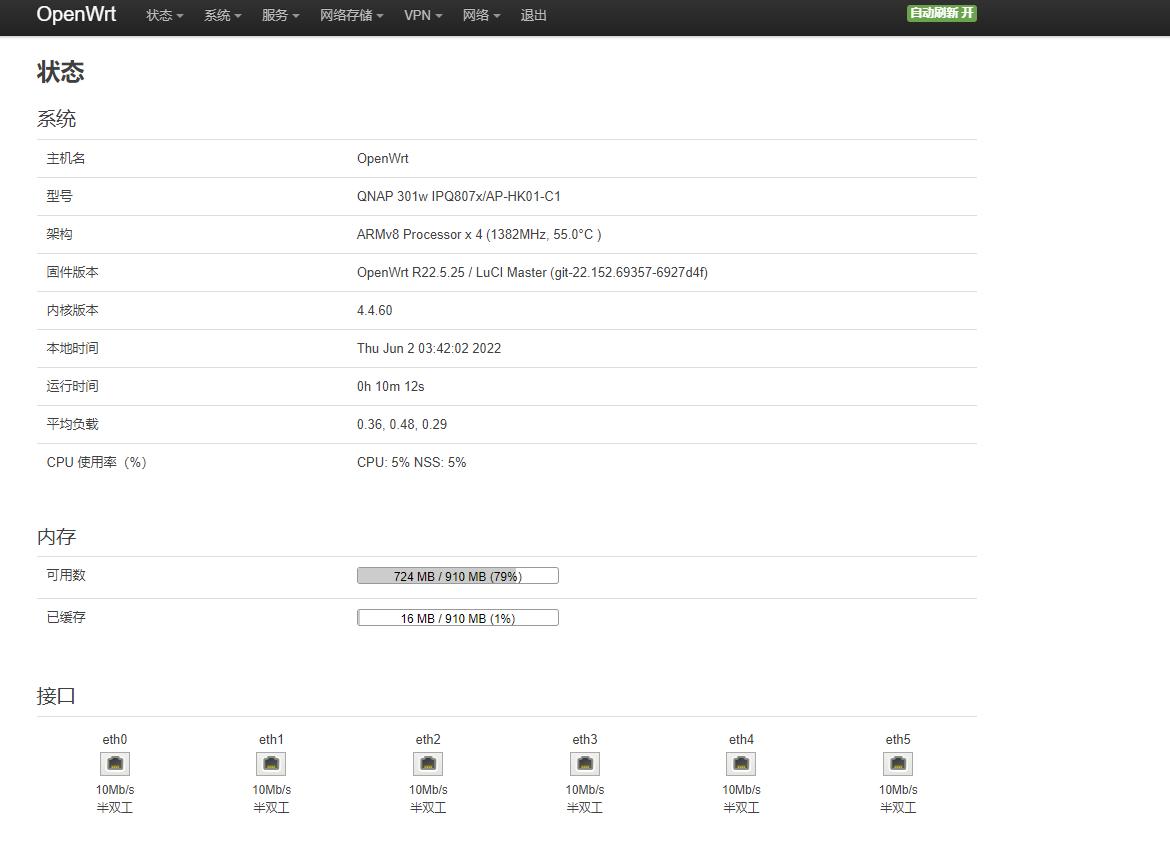Click the 架构 row label
The width and height of the screenshot is (1170, 864).
60,234
